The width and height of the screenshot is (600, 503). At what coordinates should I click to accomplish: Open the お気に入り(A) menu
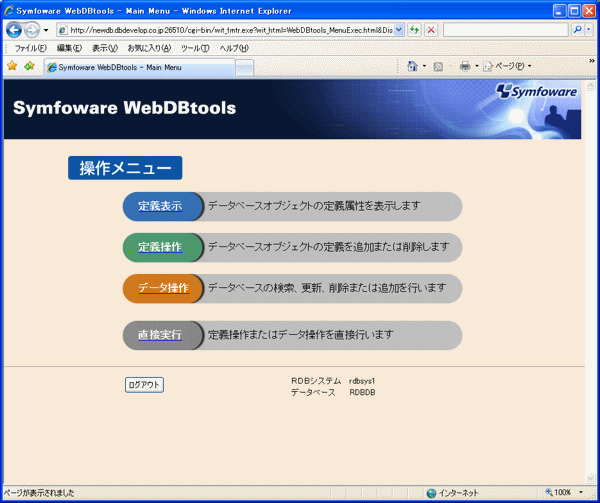tap(149, 48)
